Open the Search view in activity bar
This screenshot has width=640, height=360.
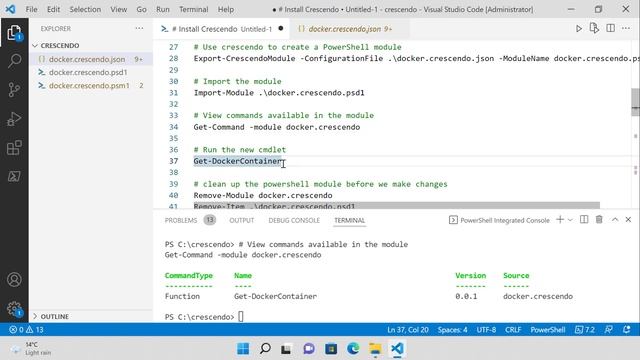[x=14, y=61]
